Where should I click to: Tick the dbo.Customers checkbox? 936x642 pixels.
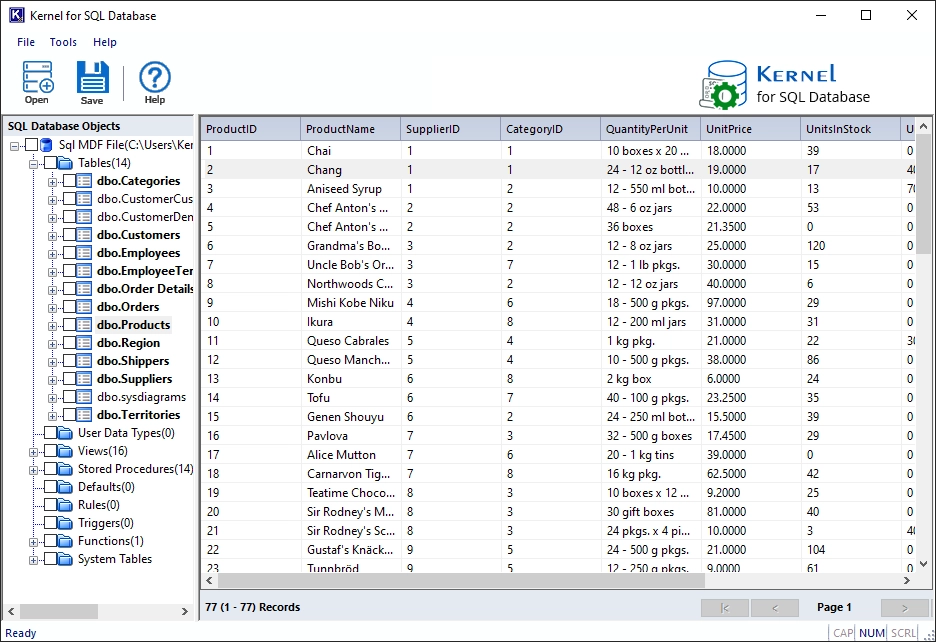coord(70,235)
